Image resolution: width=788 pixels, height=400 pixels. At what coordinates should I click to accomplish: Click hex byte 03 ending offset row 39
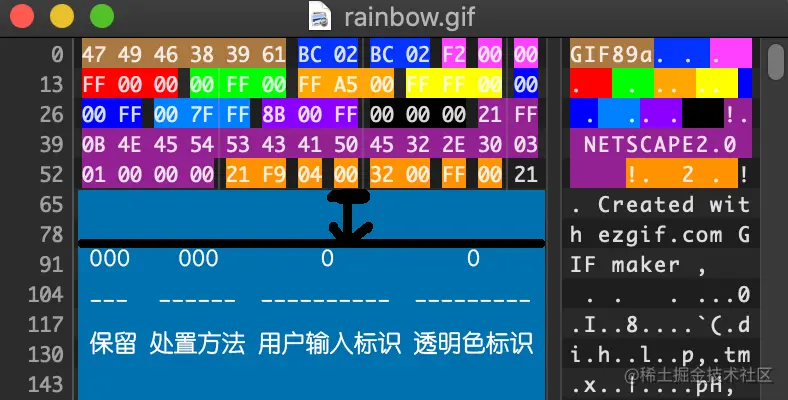[526, 145]
